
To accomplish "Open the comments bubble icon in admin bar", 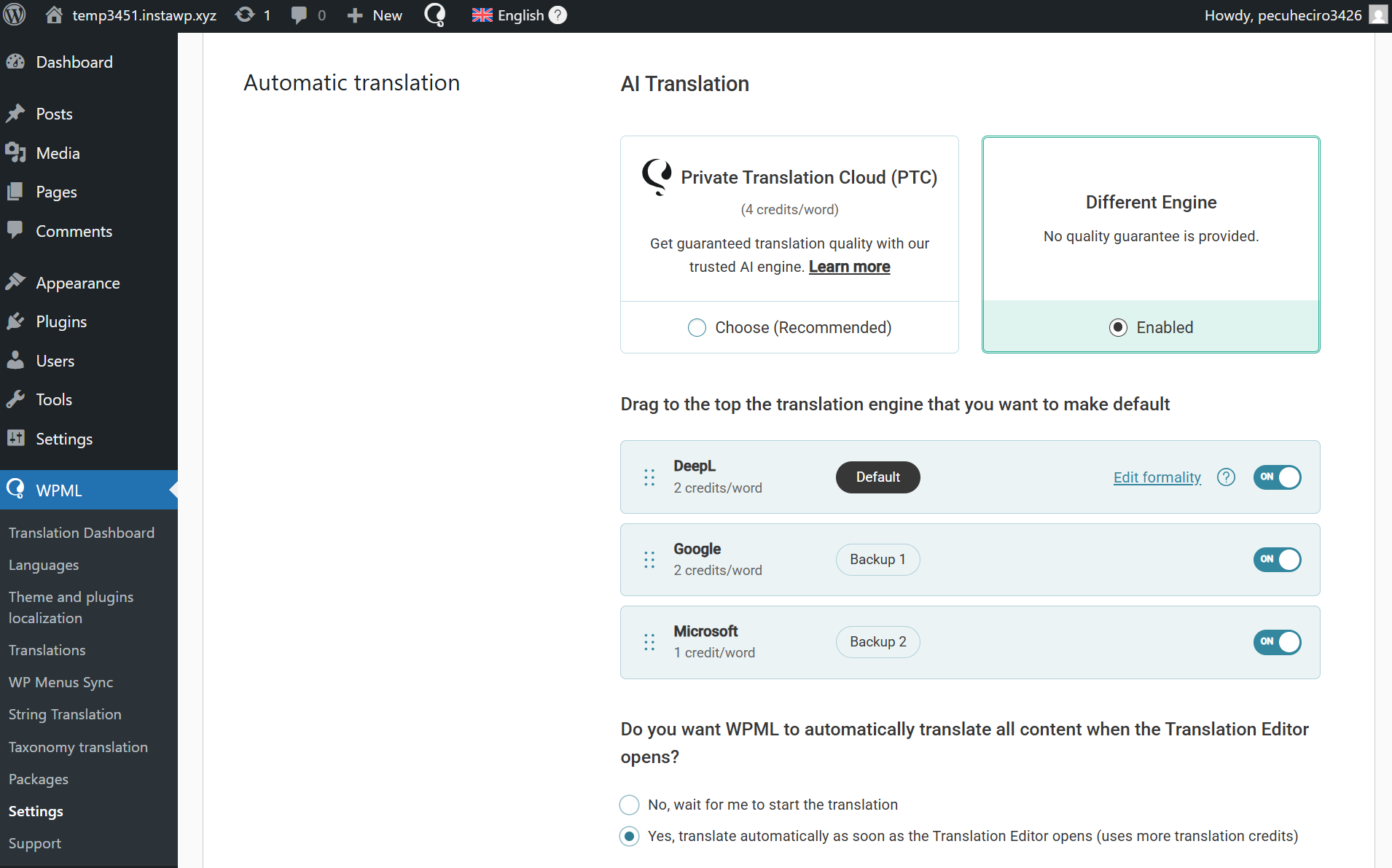I will click(299, 15).
